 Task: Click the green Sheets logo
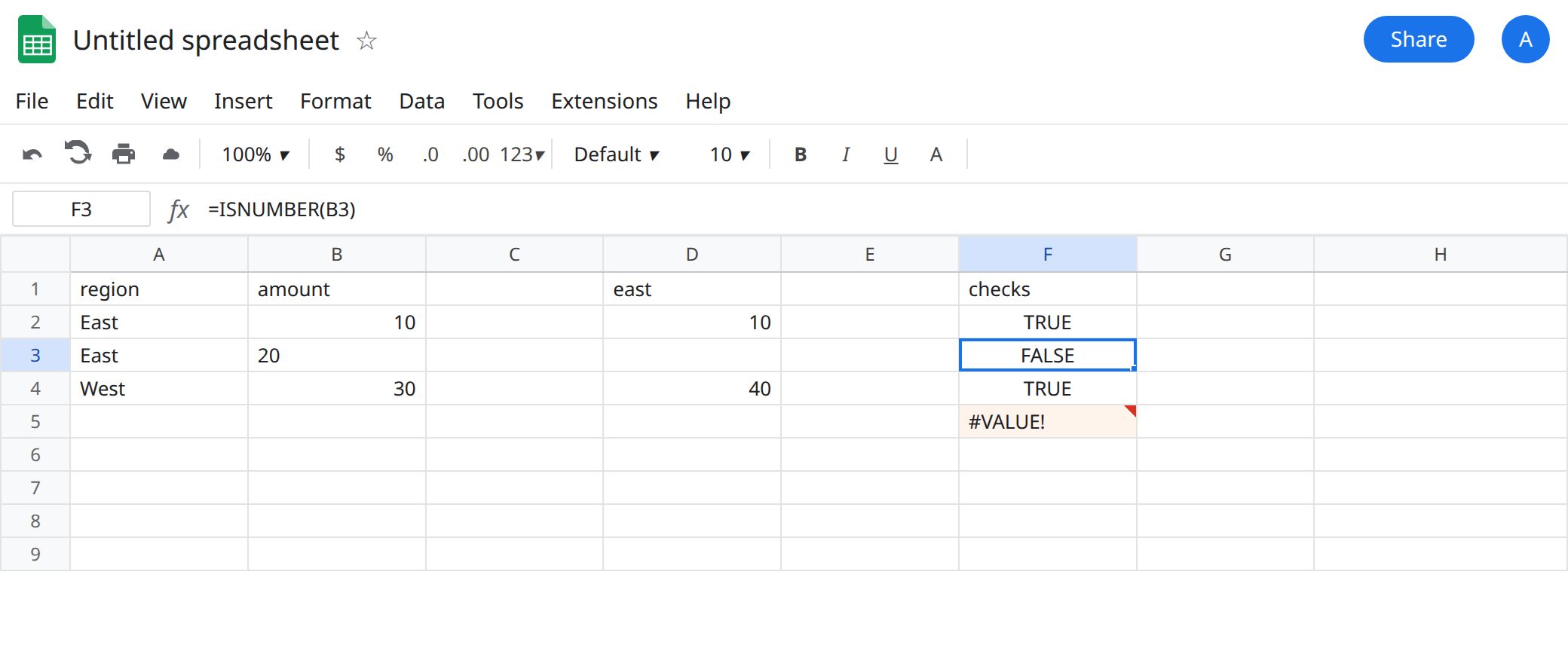click(37, 39)
